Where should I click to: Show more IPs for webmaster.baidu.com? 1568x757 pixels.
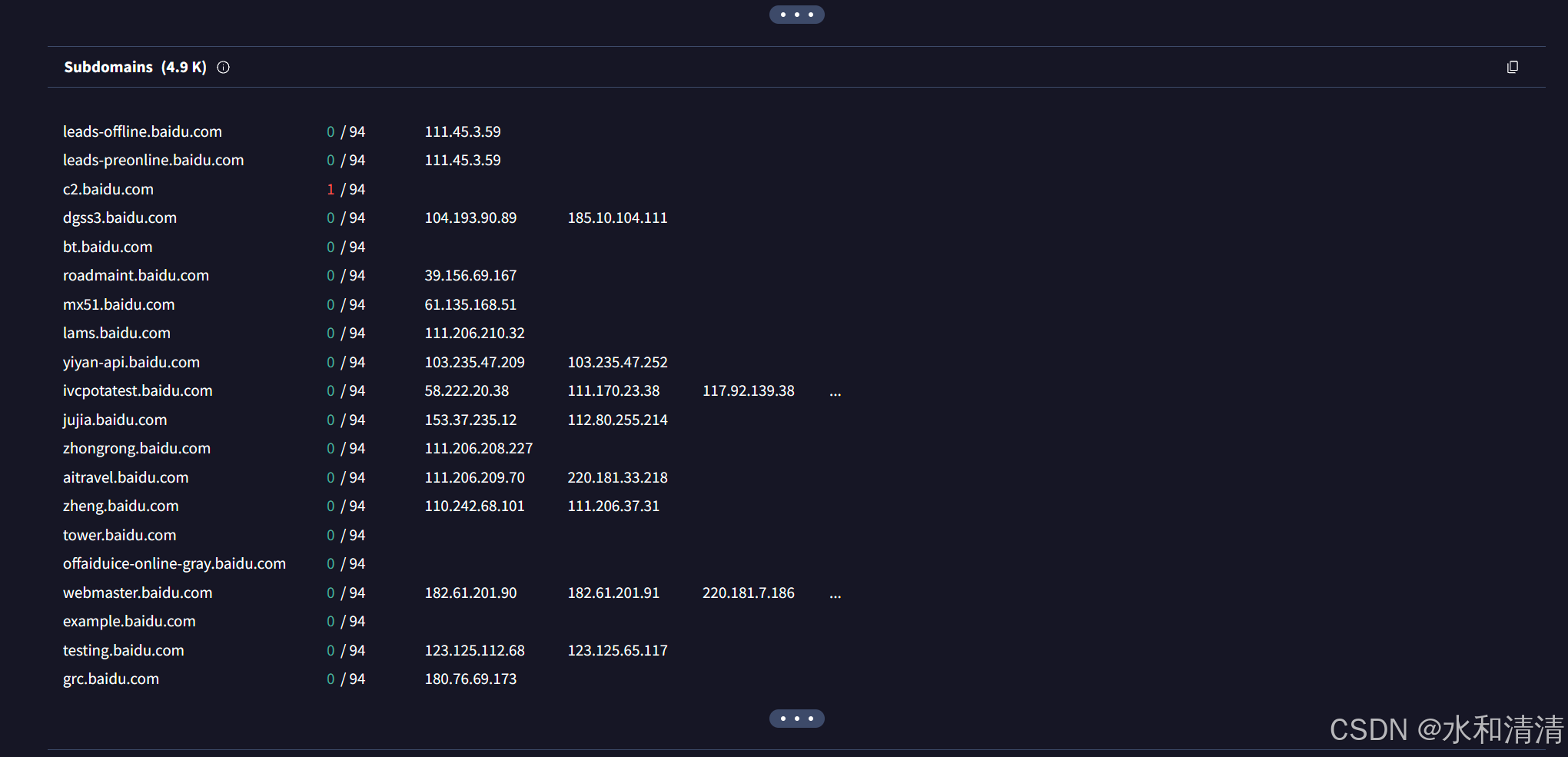835,595
